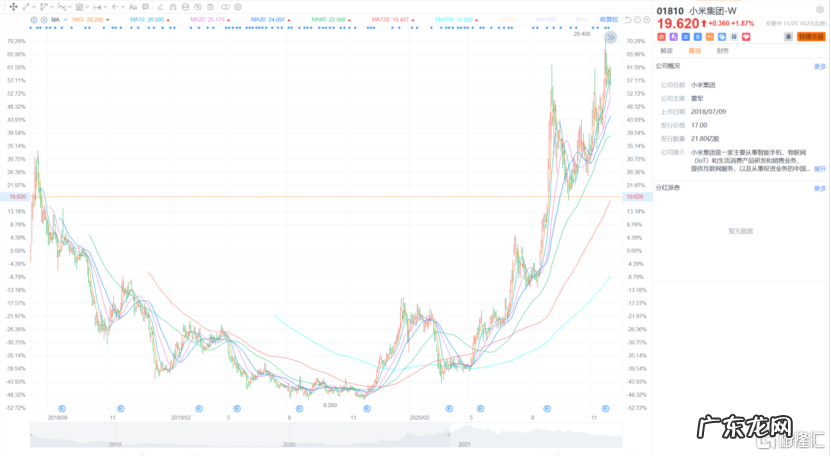The width and height of the screenshot is (831, 456).
Task: Switch to the 财务 tab
Action: click(723, 51)
